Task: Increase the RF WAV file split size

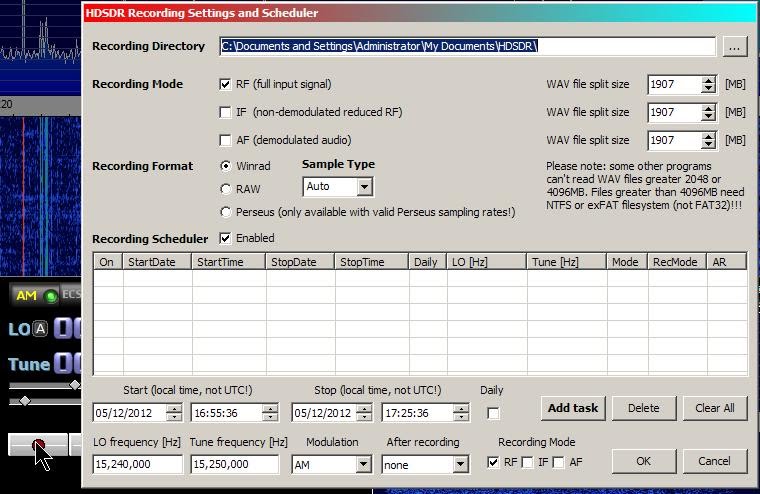Action: click(708, 80)
